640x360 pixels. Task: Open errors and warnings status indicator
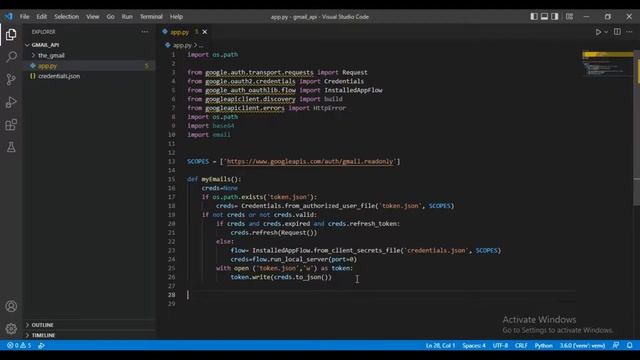(x=19, y=345)
